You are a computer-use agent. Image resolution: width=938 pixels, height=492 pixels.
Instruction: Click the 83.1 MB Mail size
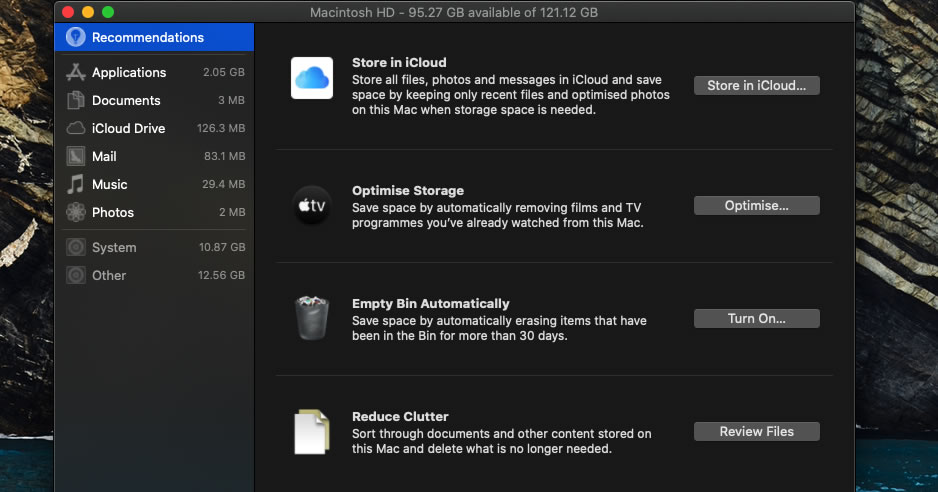(x=224, y=156)
